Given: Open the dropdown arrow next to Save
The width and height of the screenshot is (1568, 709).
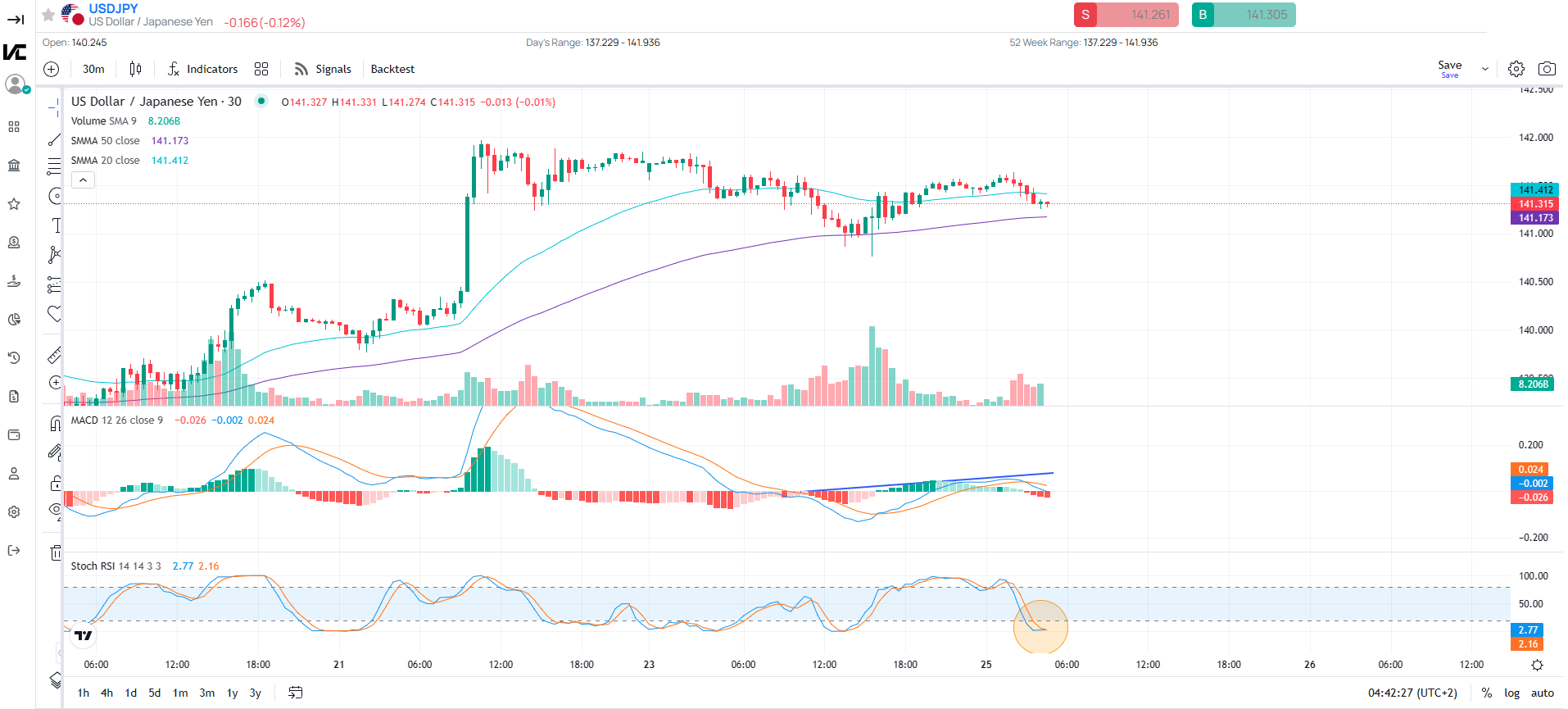Looking at the screenshot, I should (1484, 70).
